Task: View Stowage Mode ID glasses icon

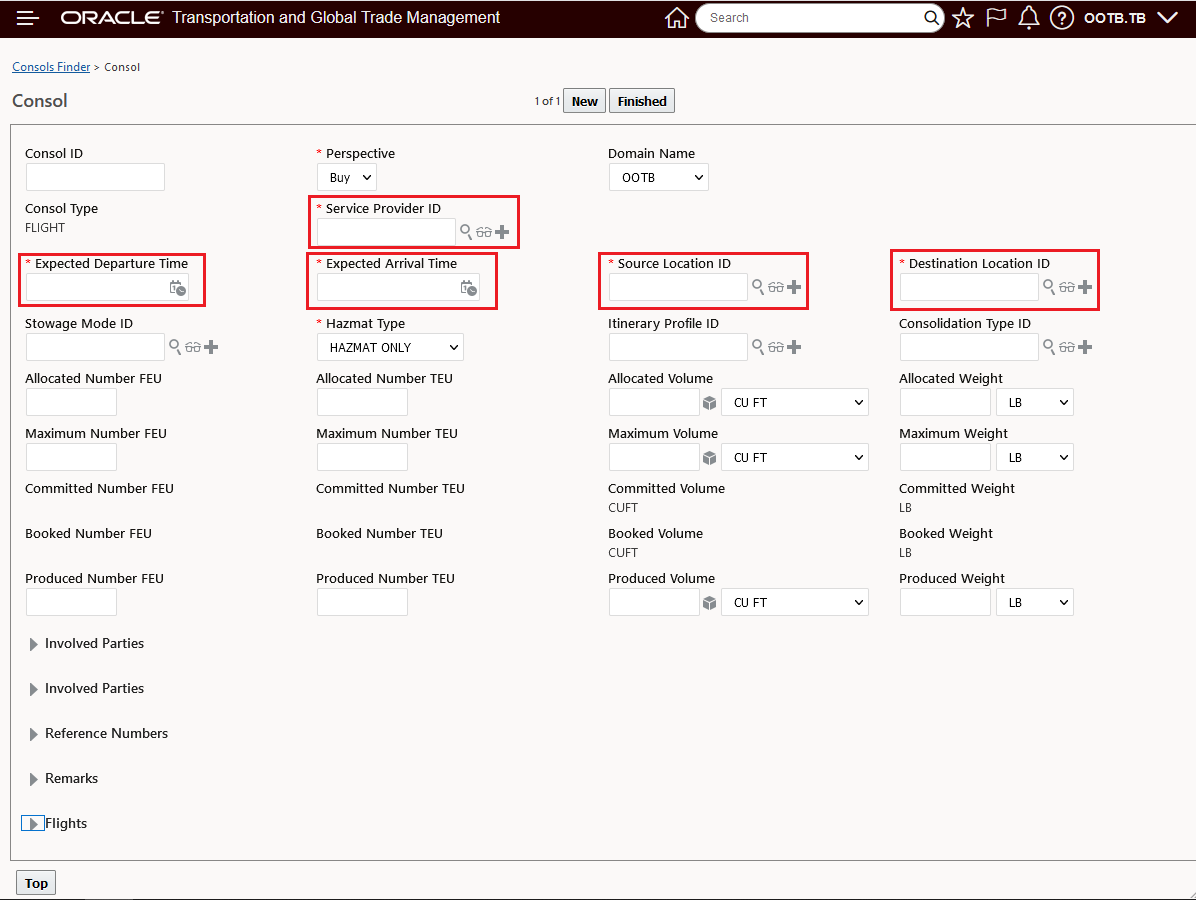Action: (193, 347)
